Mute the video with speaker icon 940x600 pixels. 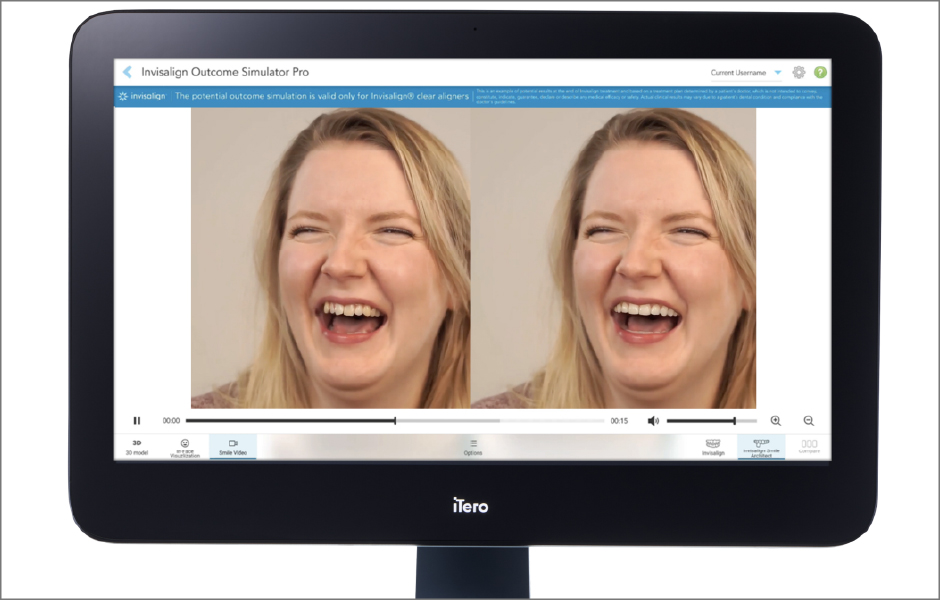tap(653, 421)
